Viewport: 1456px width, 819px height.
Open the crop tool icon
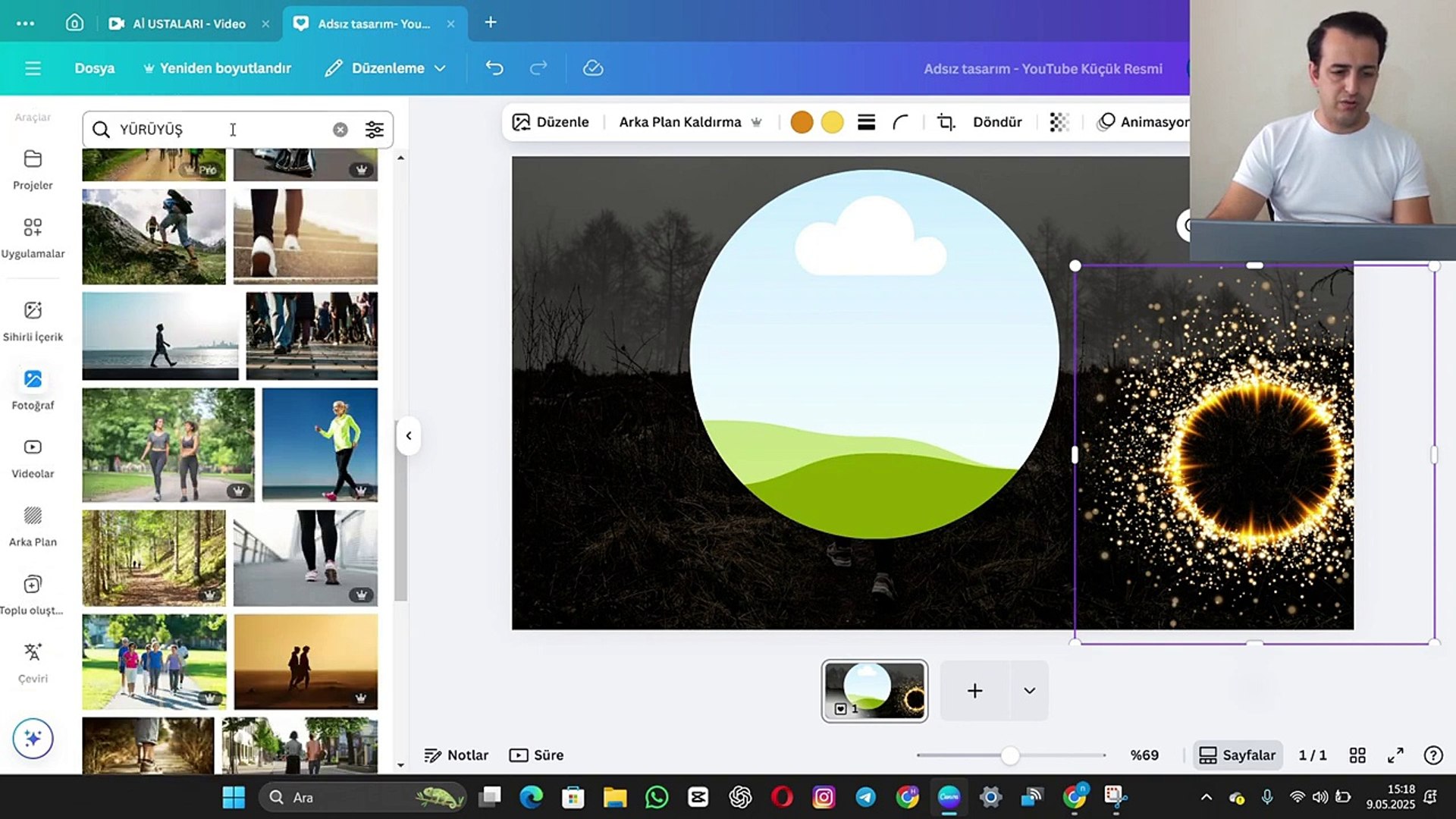click(x=946, y=122)
